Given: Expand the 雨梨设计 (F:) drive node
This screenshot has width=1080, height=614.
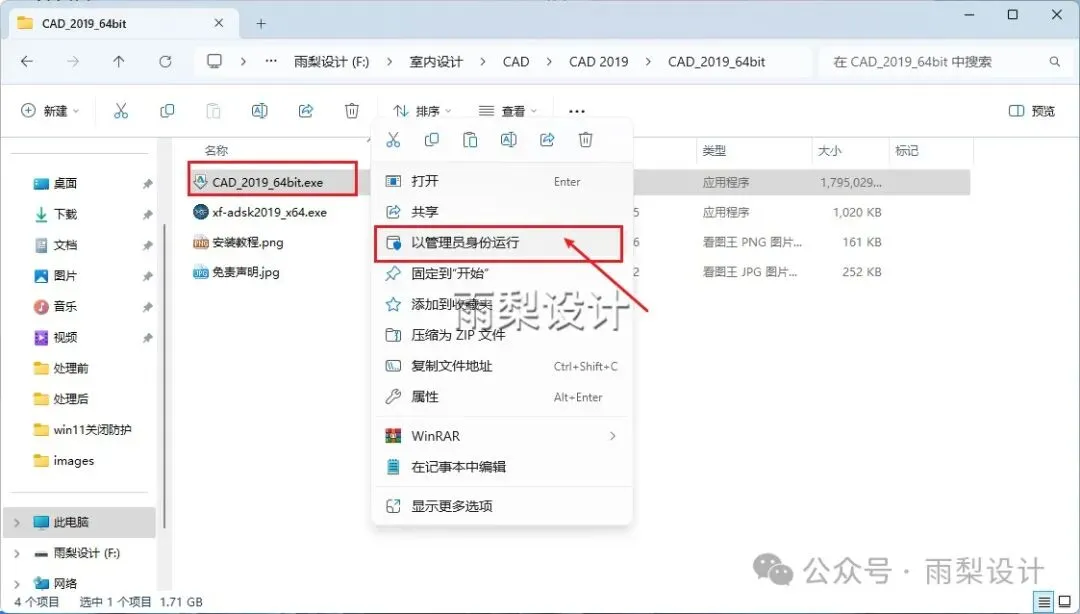Looking at the screenshot, I should coord(17,553).
